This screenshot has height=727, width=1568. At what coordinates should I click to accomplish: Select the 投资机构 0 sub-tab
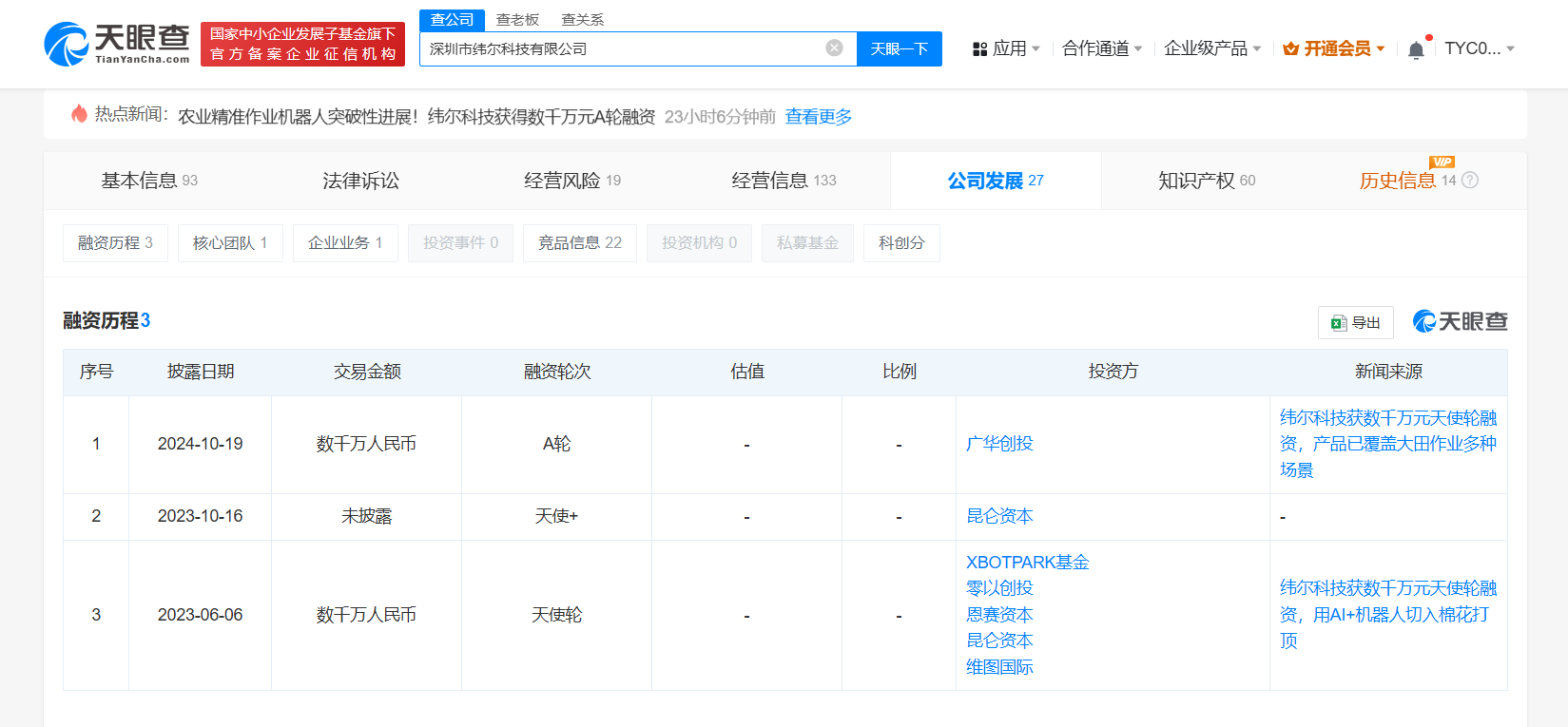699,243
